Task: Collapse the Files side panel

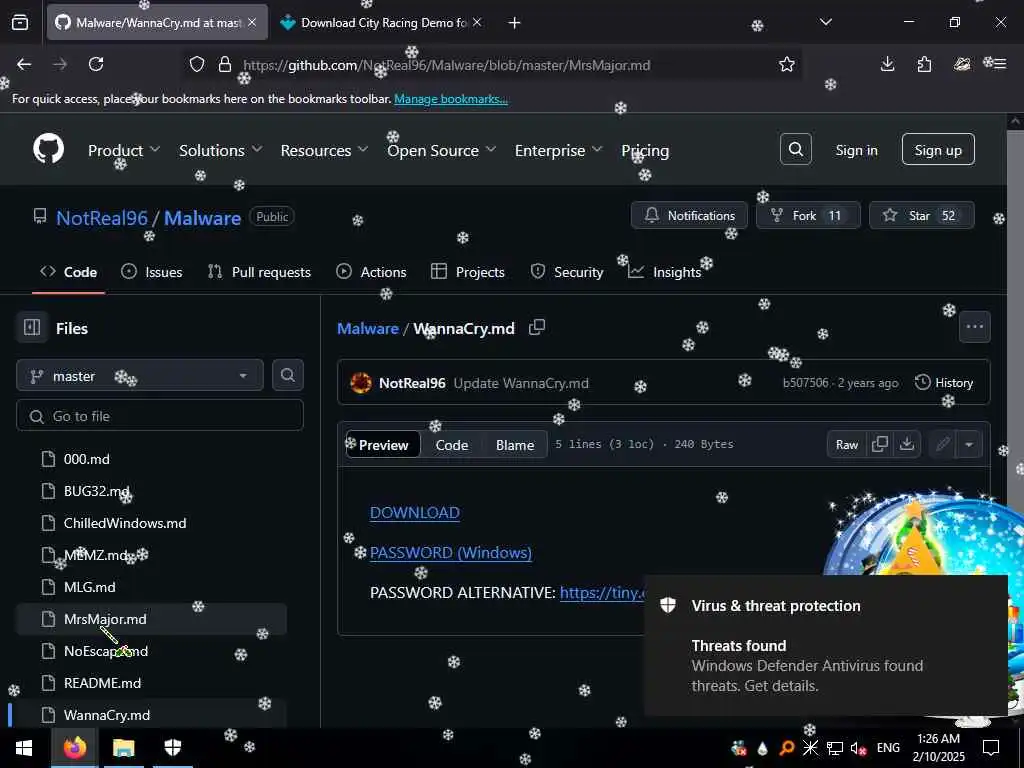Action: (32, 327)
